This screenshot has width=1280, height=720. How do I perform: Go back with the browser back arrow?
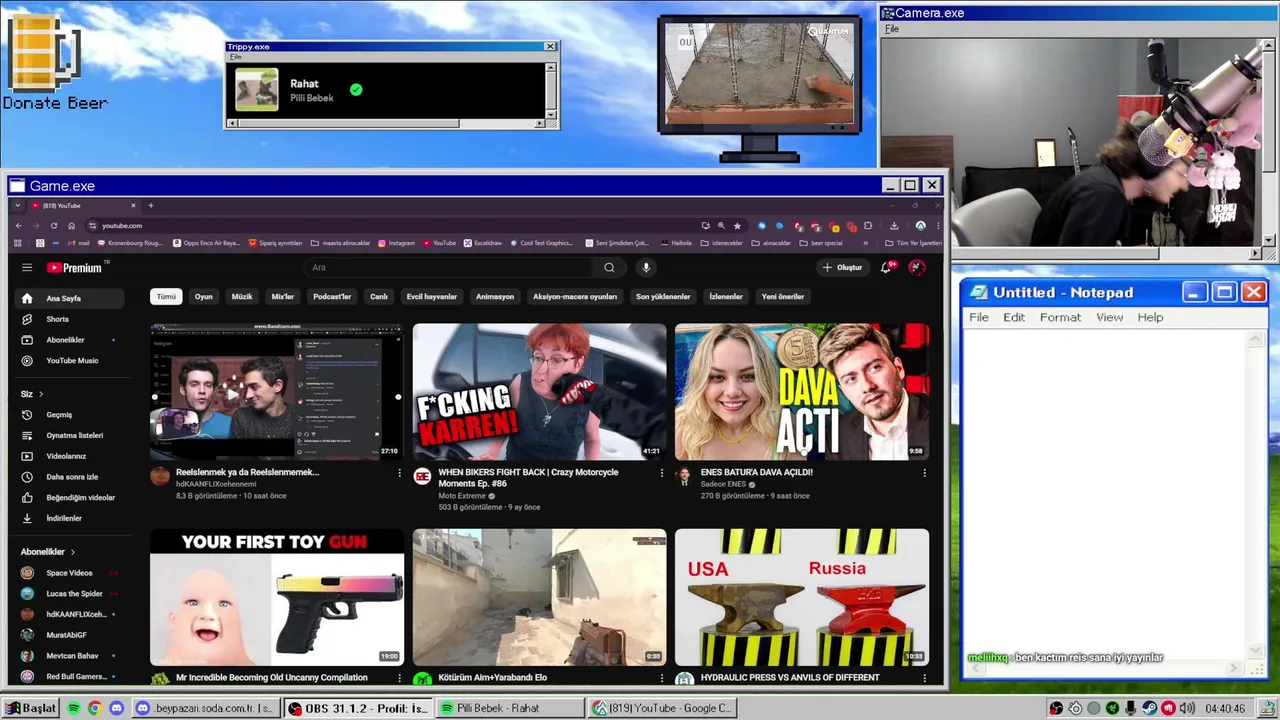coord(18,226)
